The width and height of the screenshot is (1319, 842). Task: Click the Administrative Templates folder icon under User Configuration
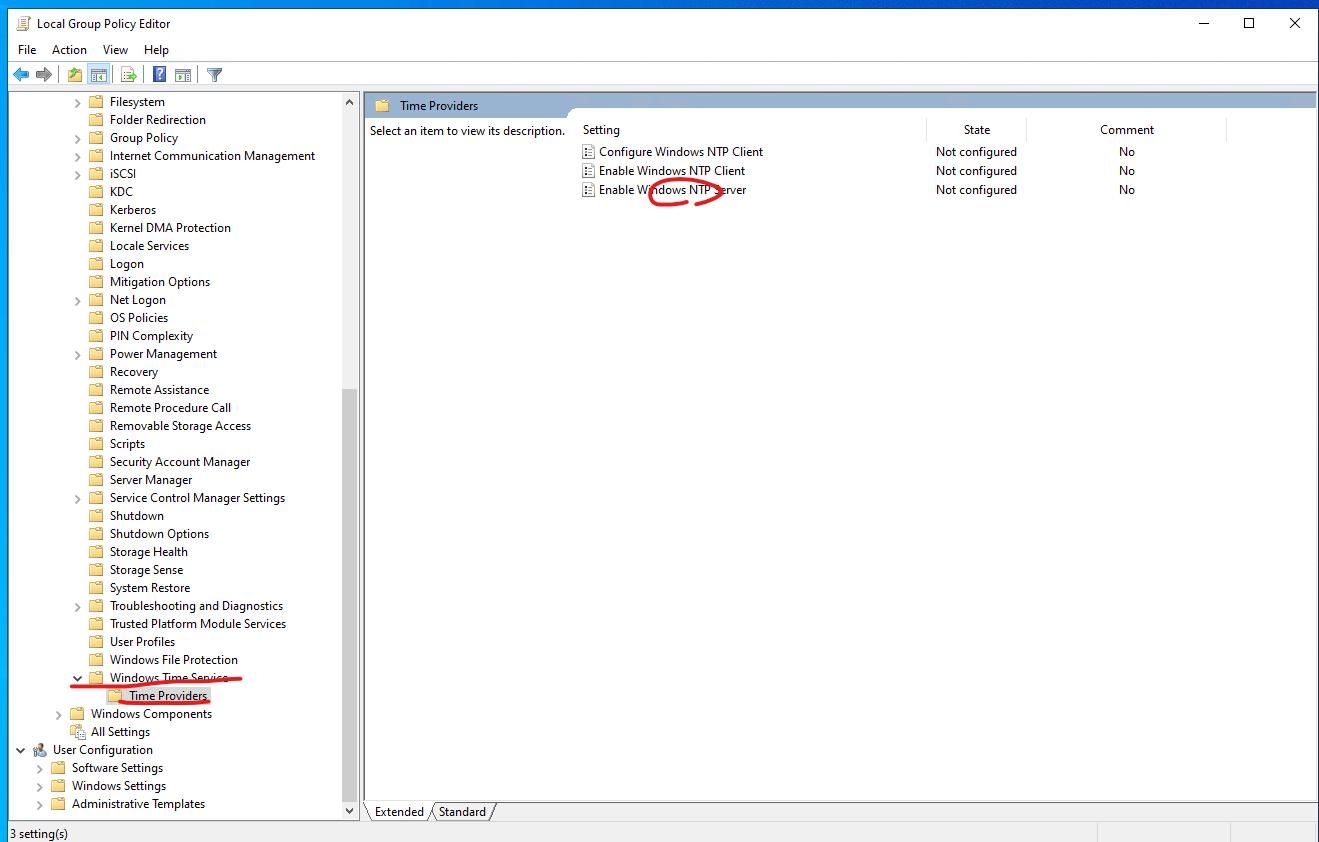58,804
